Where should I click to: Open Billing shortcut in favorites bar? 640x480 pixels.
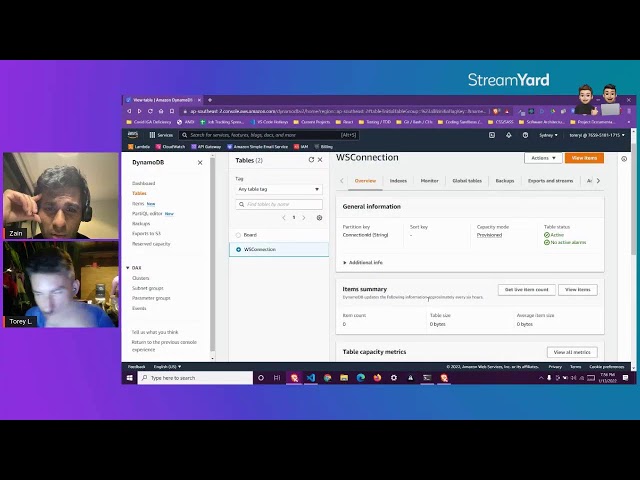coord(323,147)
